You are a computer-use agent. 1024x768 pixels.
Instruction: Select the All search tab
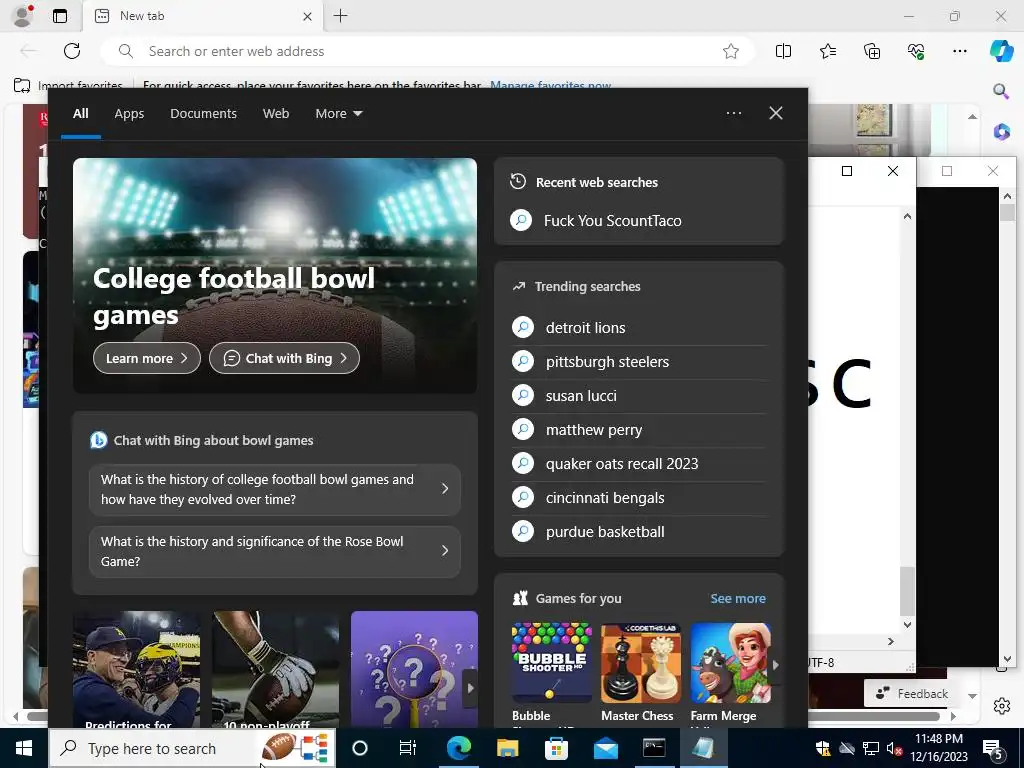tap(80, 113)
